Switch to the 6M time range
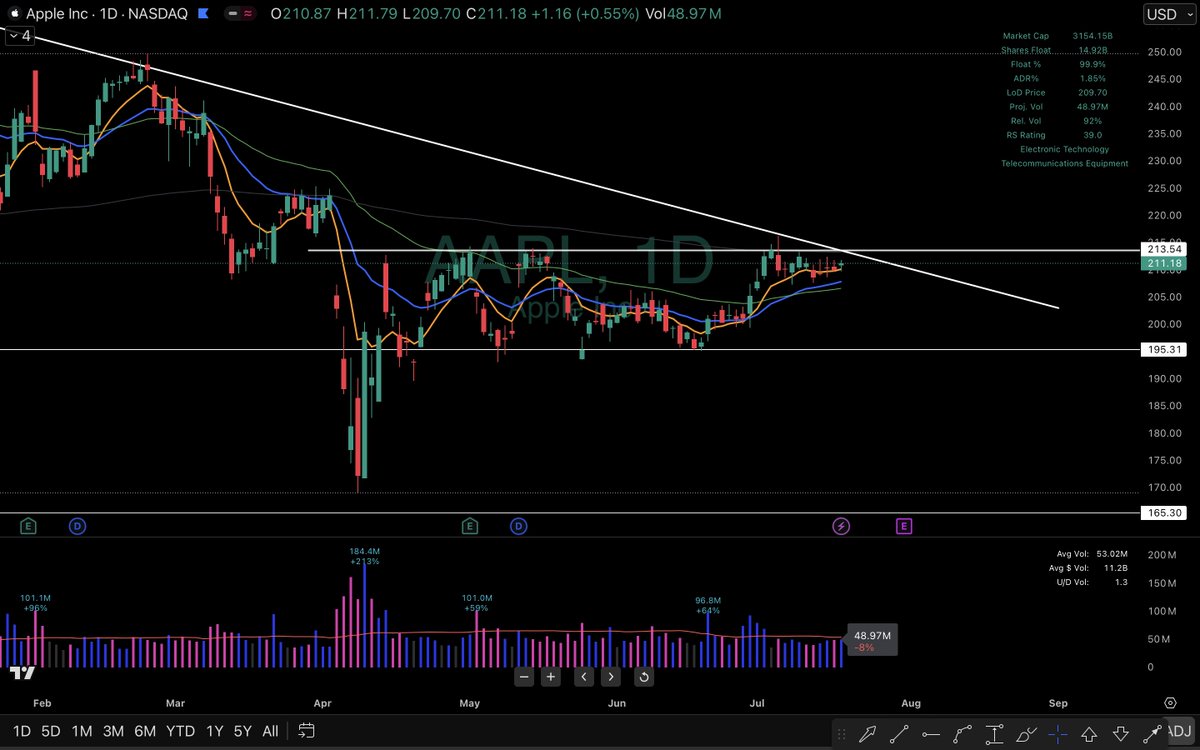 click(145, 731)
